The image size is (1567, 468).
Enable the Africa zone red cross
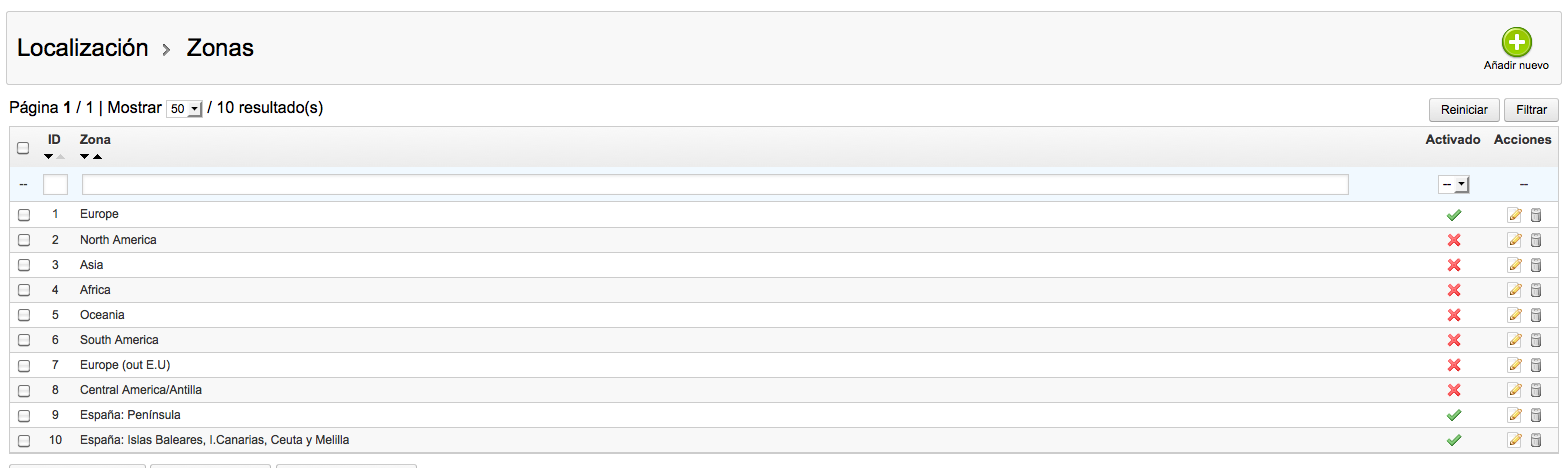click(1454, 290)
